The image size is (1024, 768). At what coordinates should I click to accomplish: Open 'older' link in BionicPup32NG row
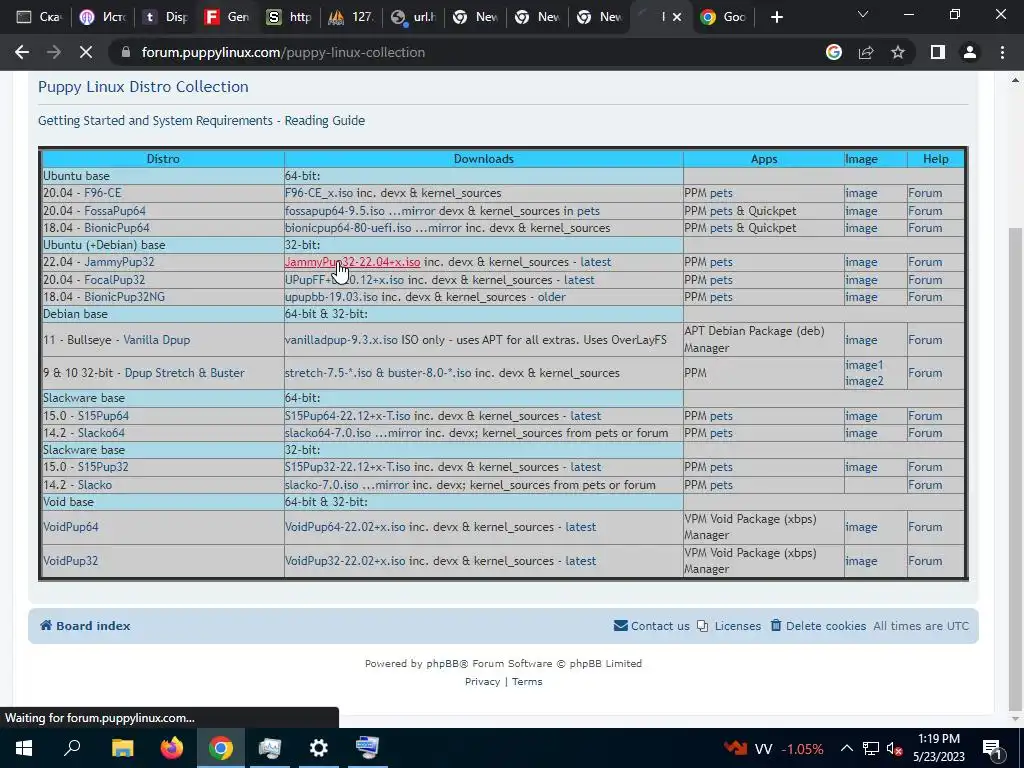click(x=551, y=297)
